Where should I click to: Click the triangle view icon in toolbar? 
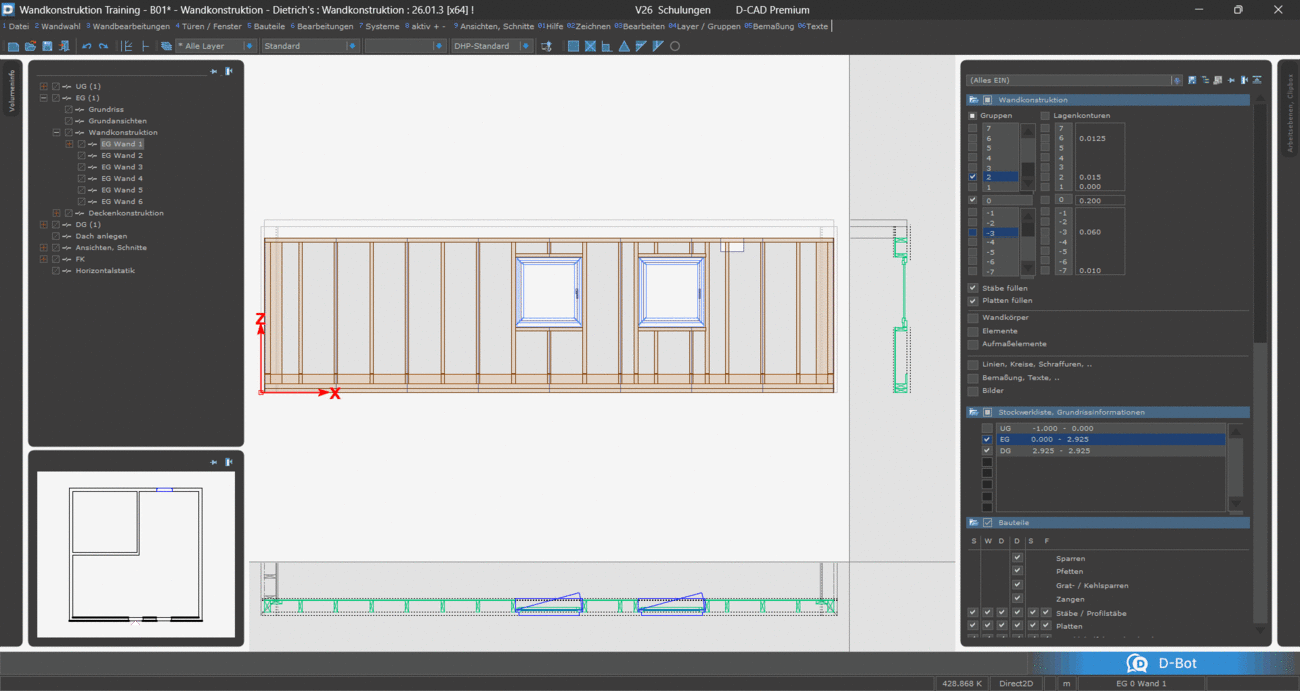[624, 46]
